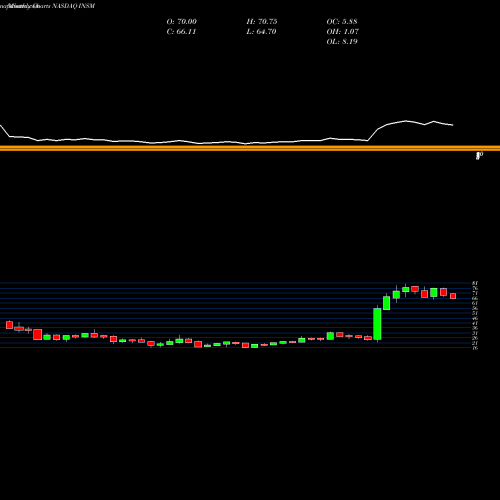Viewport: 500px width, 500px height.
Task: Select the second large green candle after the breakout
Action: [387, 303]
